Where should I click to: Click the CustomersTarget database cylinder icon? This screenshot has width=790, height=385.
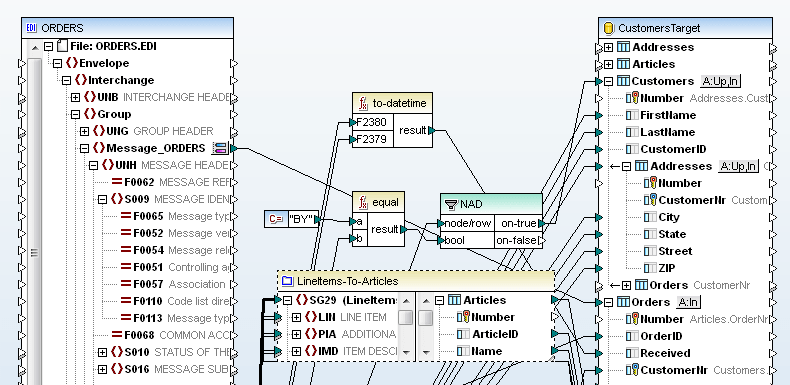pyautogui.click(x=609, y=28)
